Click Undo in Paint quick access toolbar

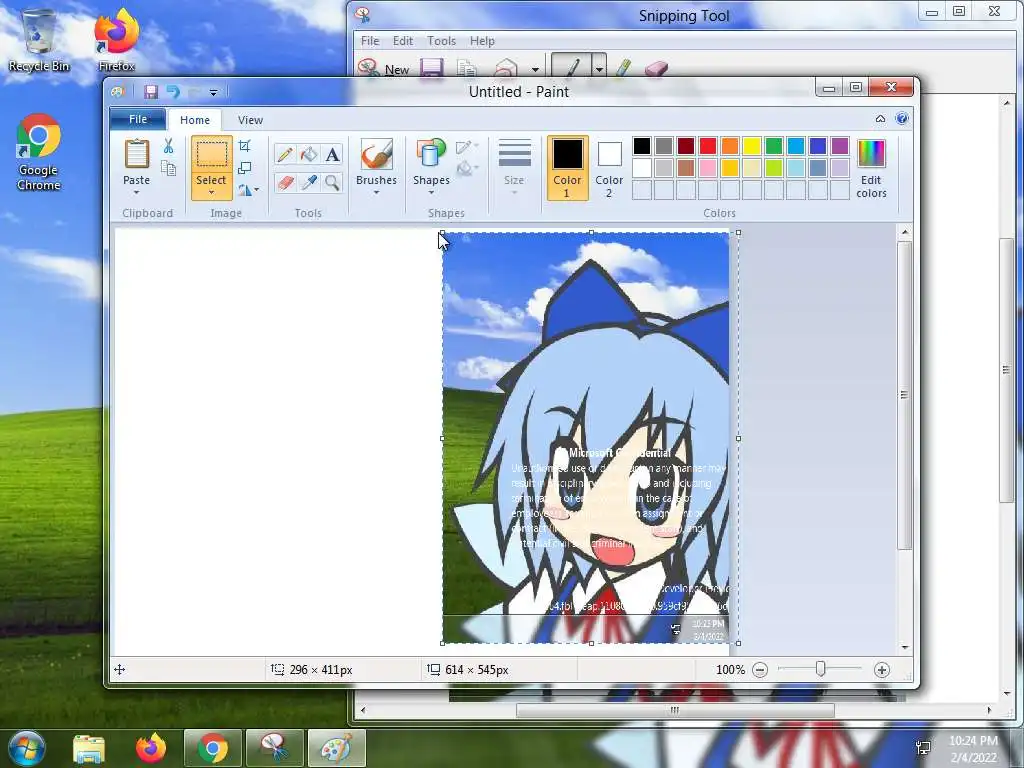coord(173,92)
